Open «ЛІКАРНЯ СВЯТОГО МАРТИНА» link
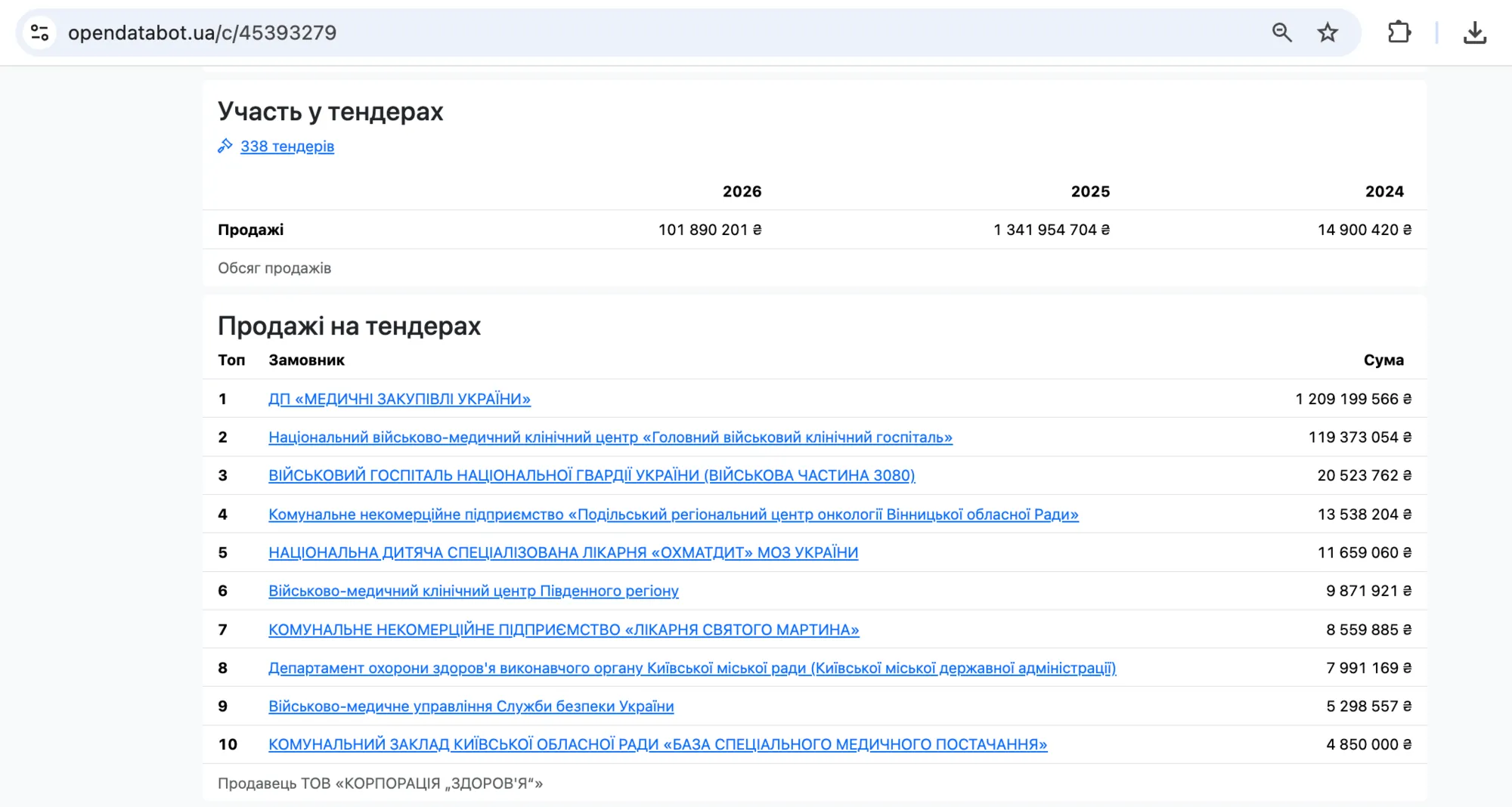The image size is (1512, 807). point(564,630)
